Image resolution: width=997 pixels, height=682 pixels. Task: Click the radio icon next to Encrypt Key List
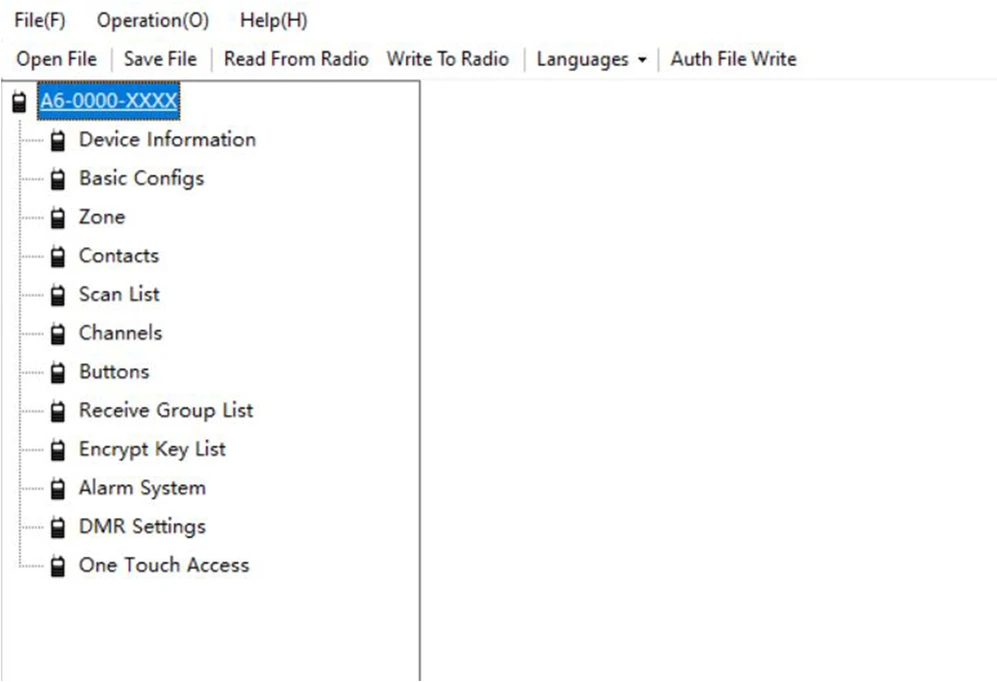click(58, 451)
